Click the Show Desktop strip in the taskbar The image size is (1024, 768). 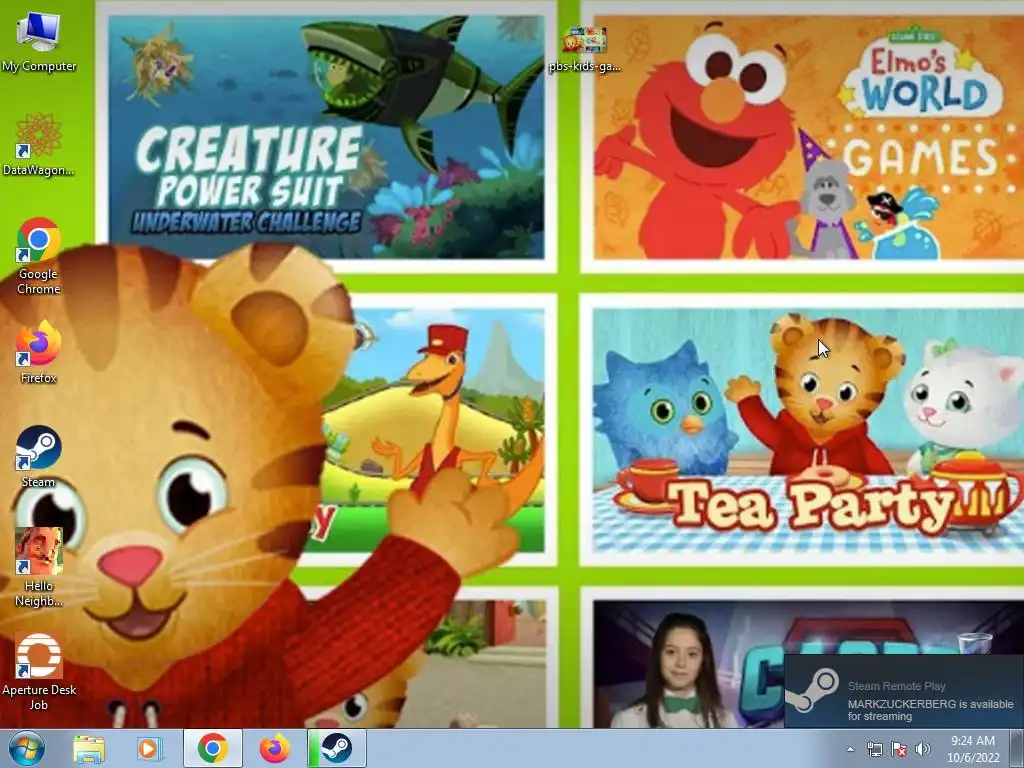[x=1017, y=748]
